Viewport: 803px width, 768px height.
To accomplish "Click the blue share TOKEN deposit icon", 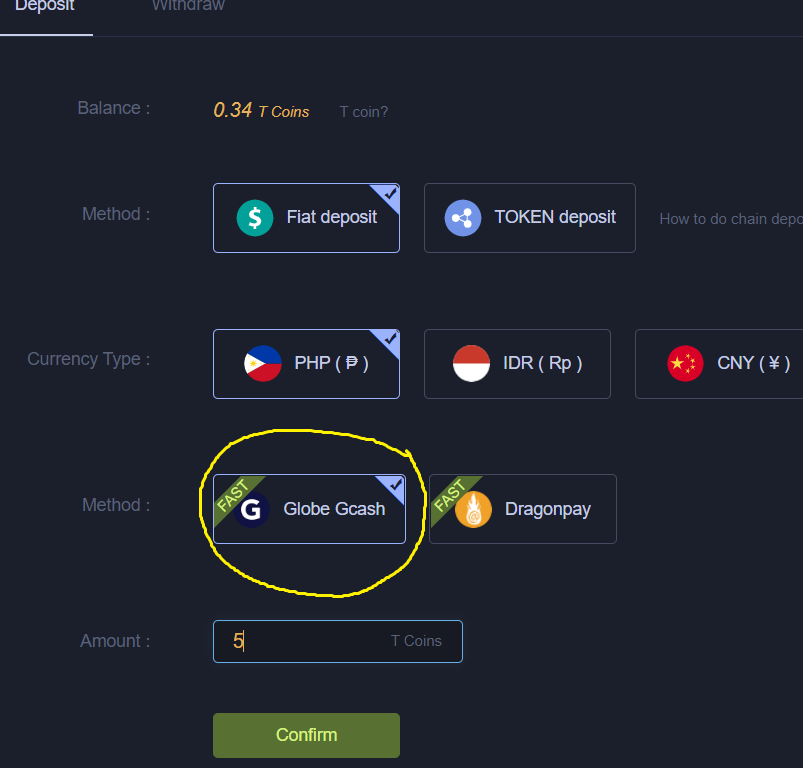I will (x=462, y=218).
